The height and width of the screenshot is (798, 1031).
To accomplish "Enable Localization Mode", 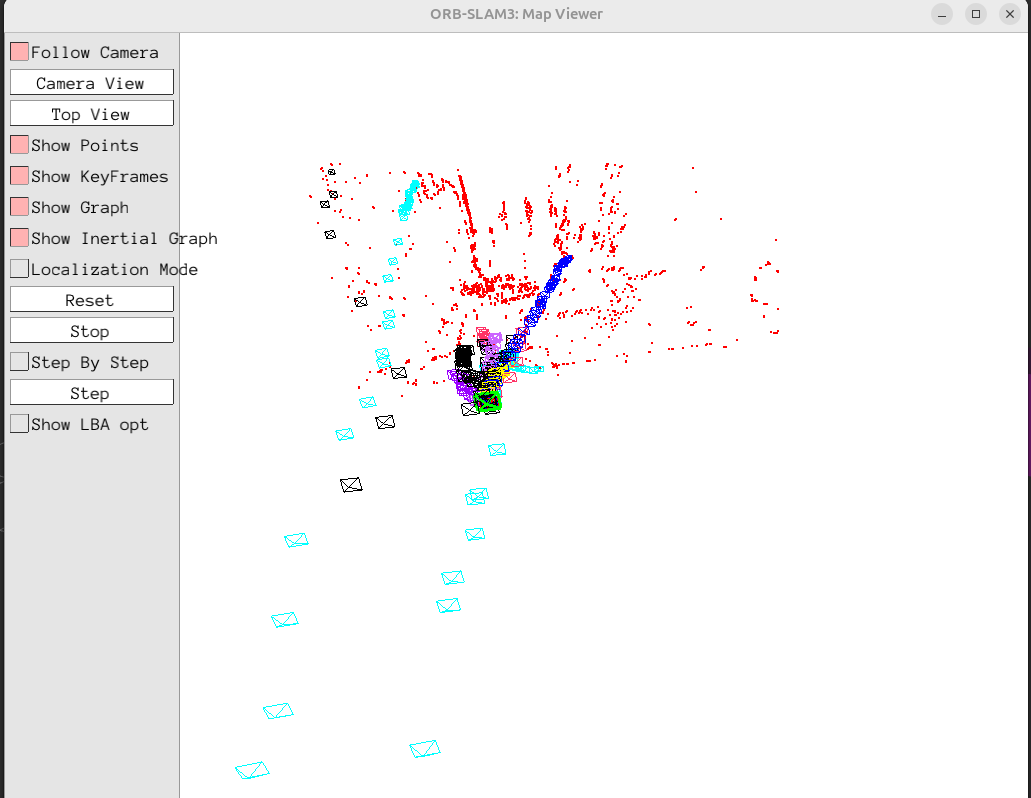I will 20,269.
